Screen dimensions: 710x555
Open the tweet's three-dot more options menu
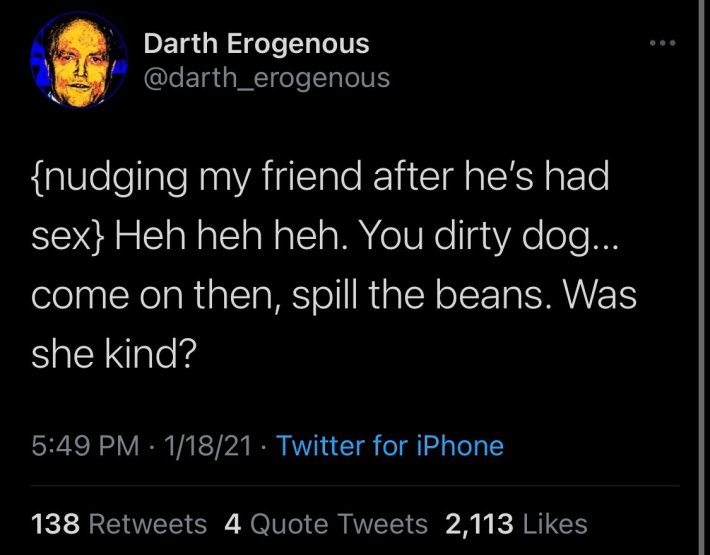point(664,45)
